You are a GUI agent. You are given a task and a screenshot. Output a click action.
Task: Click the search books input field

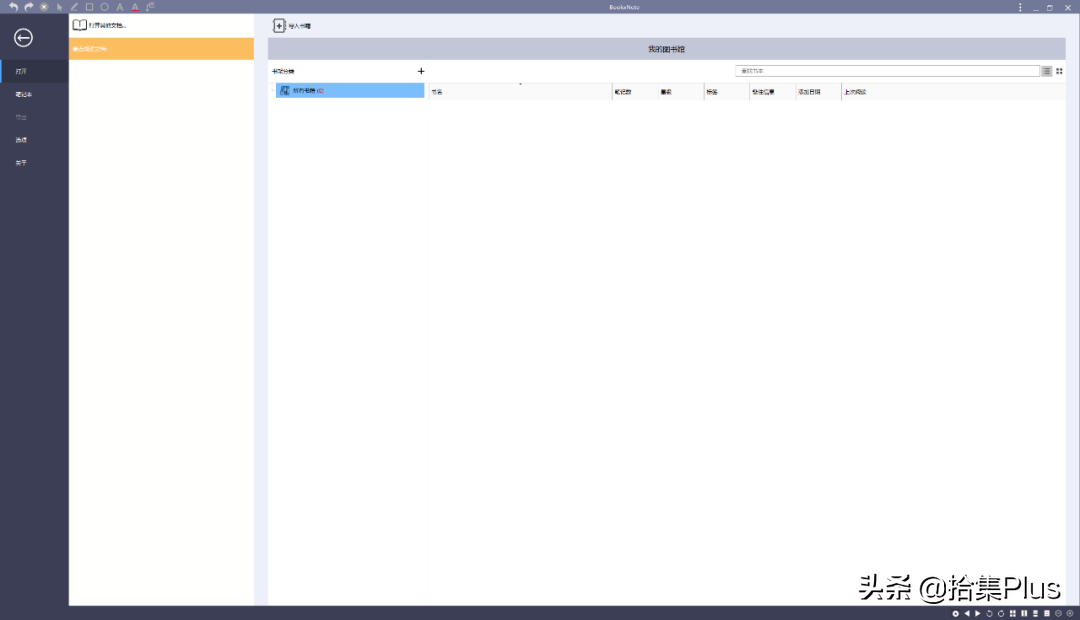(887, 71)
